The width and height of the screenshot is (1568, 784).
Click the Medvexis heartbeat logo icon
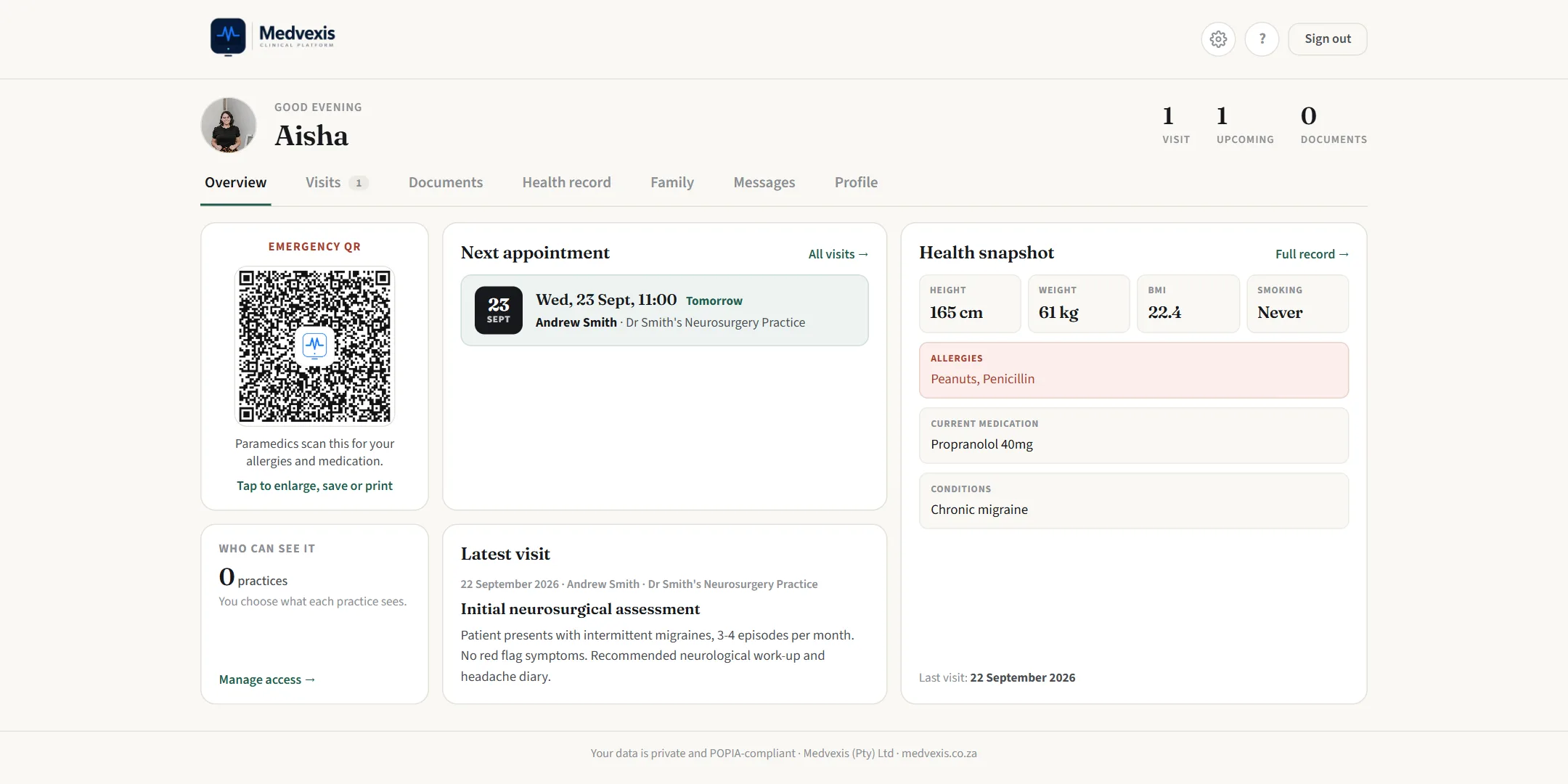[x=228, y=36]
